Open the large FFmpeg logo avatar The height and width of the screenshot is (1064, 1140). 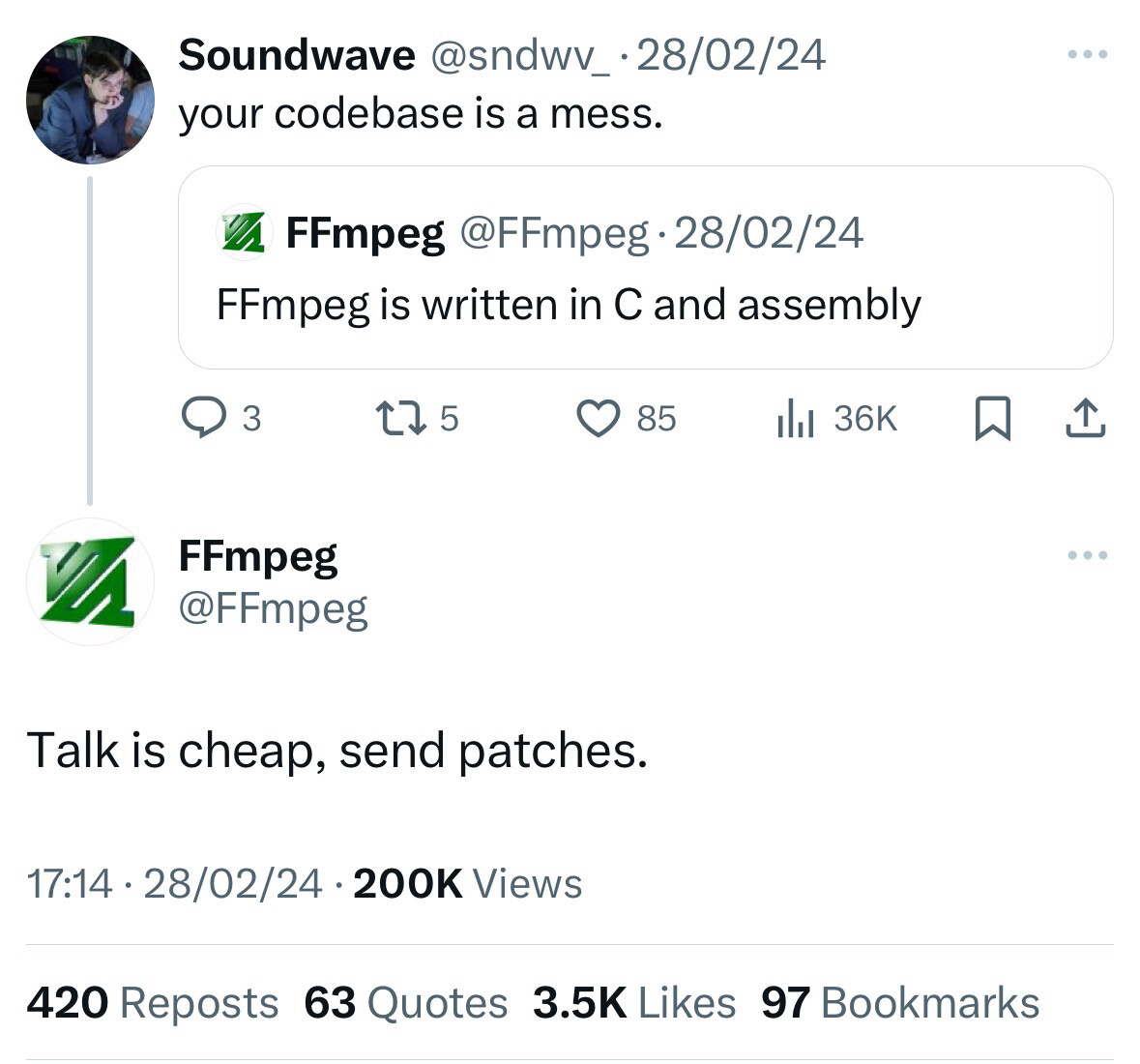90,582
